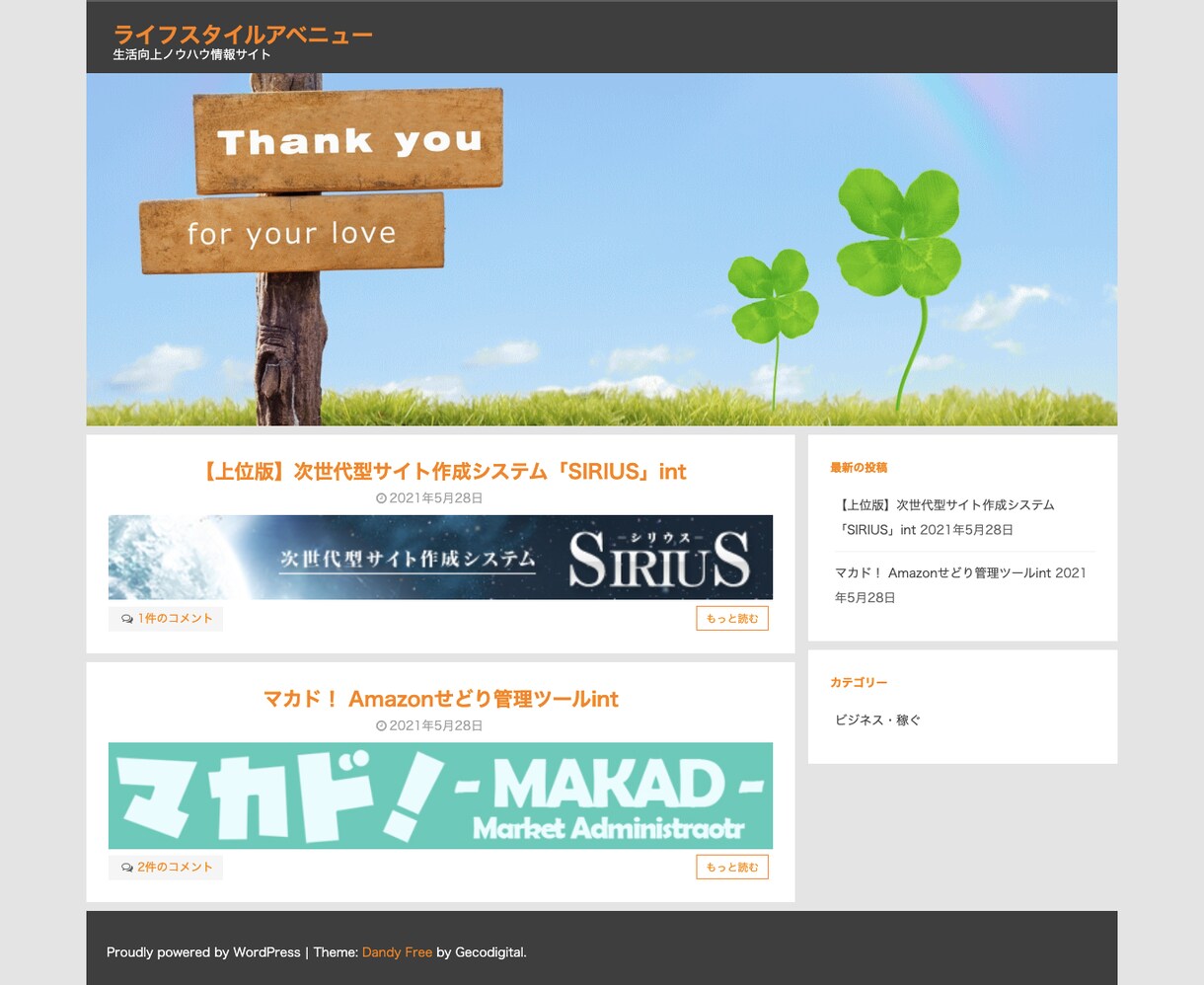Click the date under the マカド post title

point(436,725)
